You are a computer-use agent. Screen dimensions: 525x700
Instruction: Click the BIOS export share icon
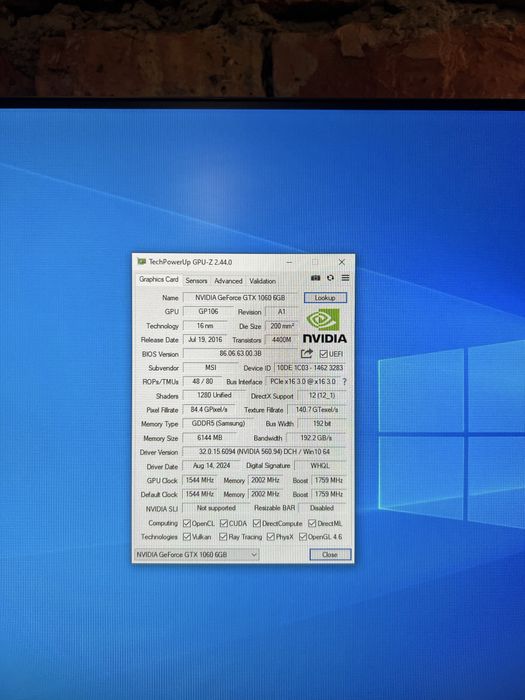307,354
